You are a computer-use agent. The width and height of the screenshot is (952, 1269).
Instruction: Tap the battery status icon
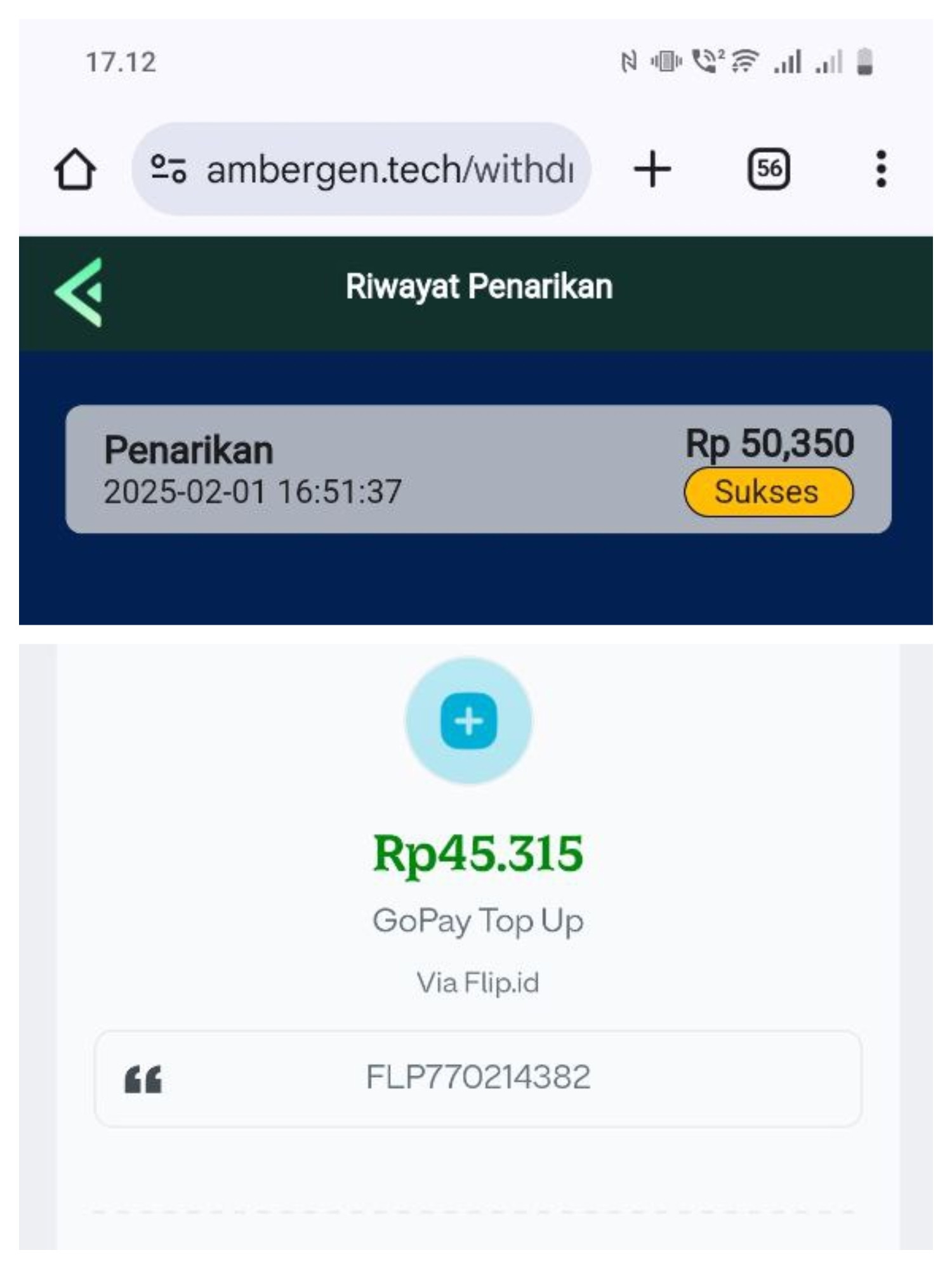(864, 62)
